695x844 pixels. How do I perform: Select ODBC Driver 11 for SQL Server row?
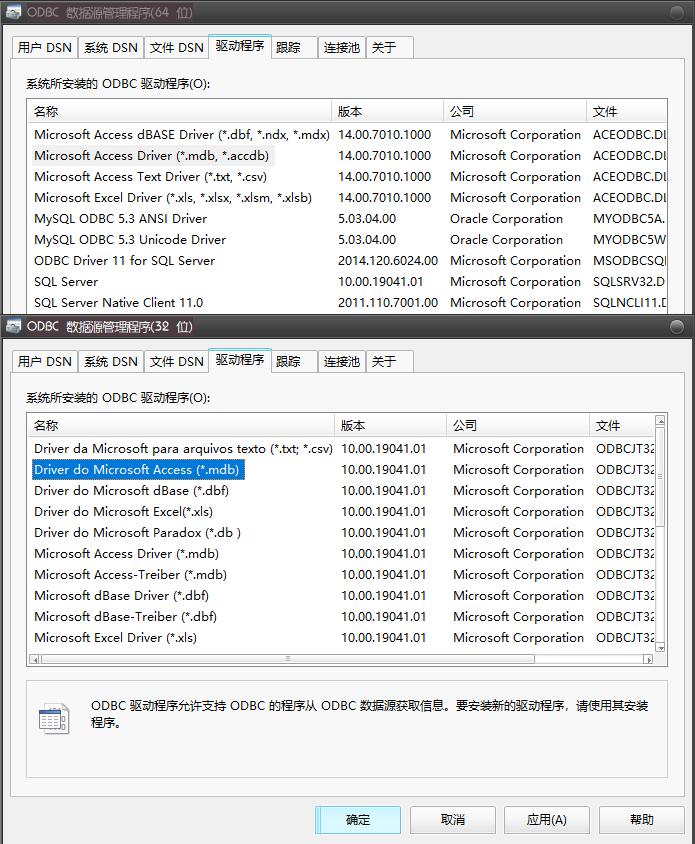(x=347, y=261)
